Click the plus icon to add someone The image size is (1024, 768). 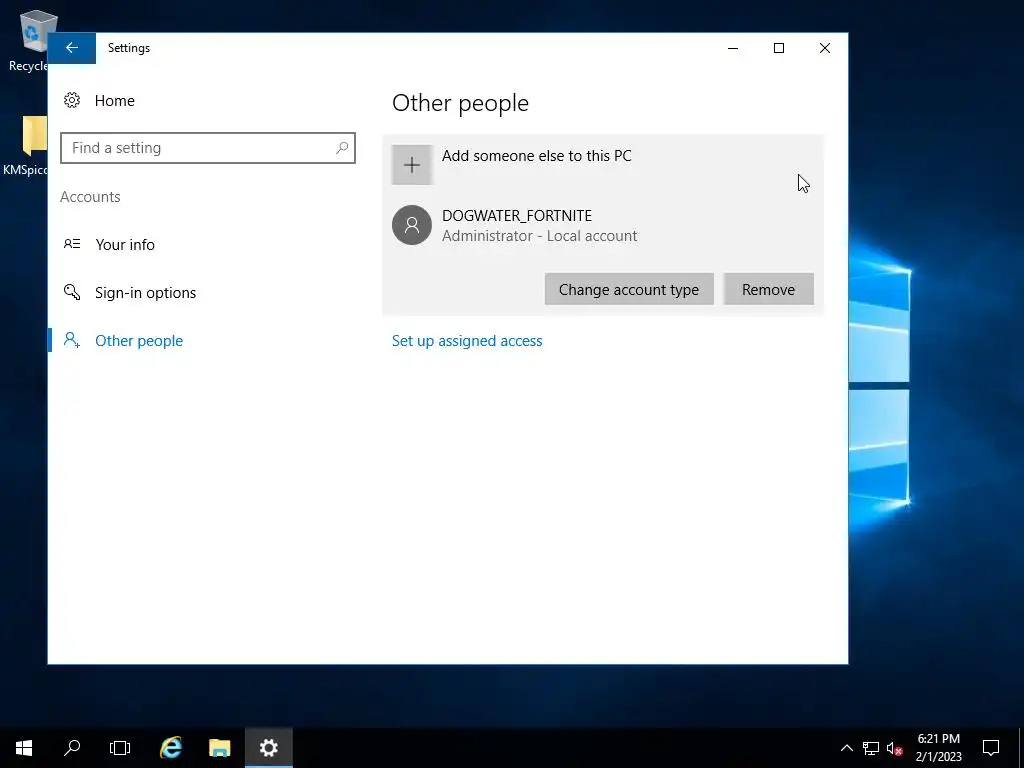coord(412,165)
